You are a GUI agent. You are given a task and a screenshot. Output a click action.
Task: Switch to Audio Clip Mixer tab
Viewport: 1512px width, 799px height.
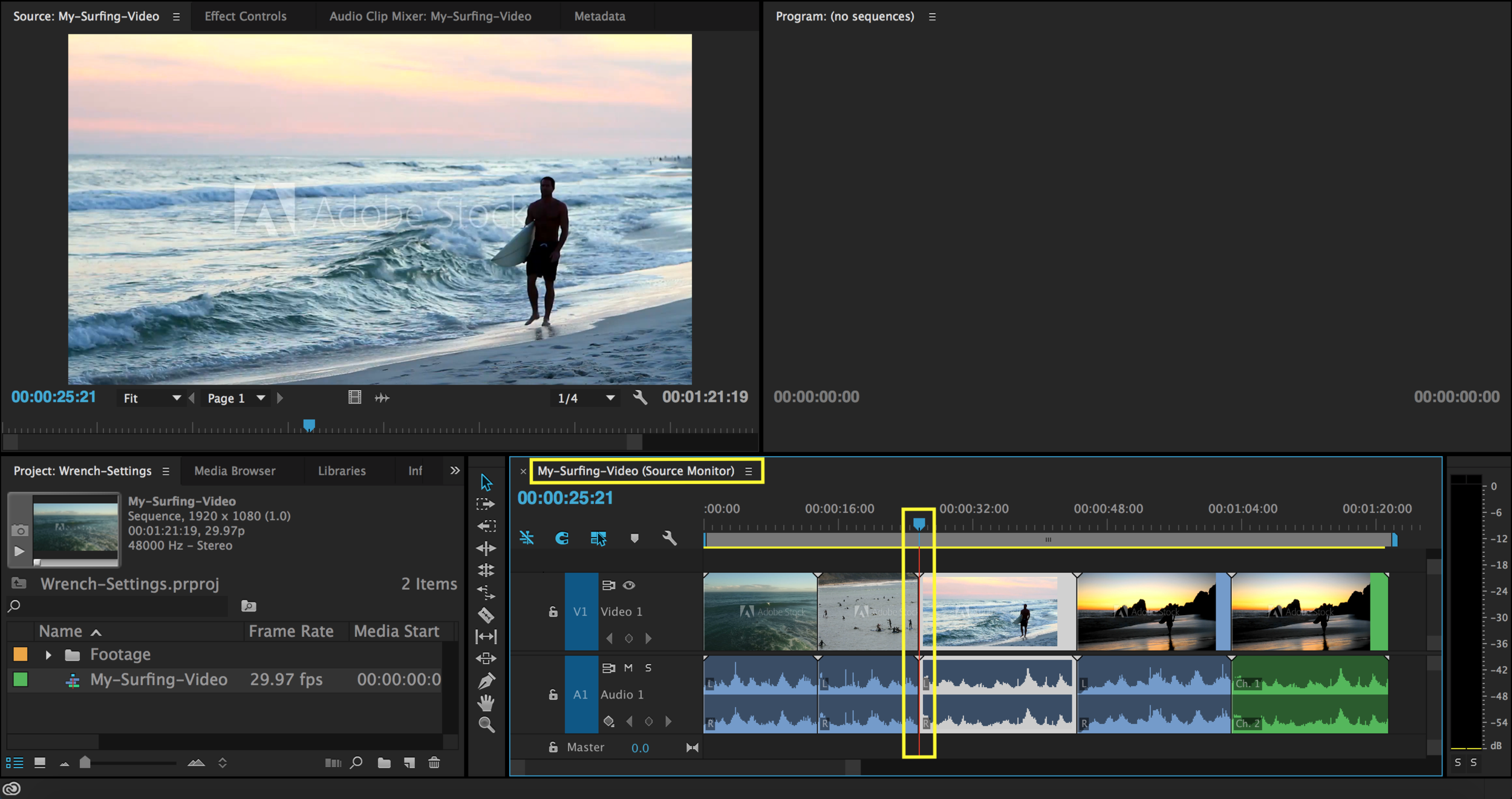click(430, 16)
